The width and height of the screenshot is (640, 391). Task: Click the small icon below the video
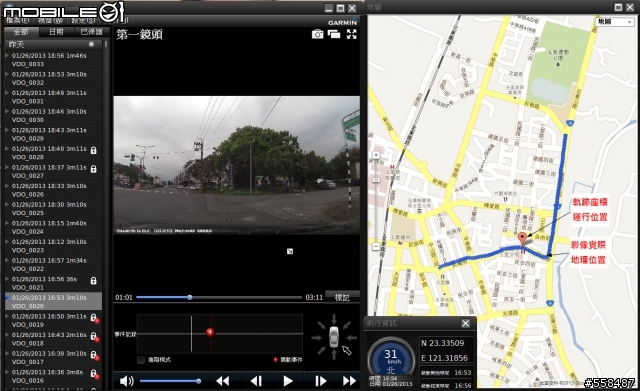click(290, 251)
